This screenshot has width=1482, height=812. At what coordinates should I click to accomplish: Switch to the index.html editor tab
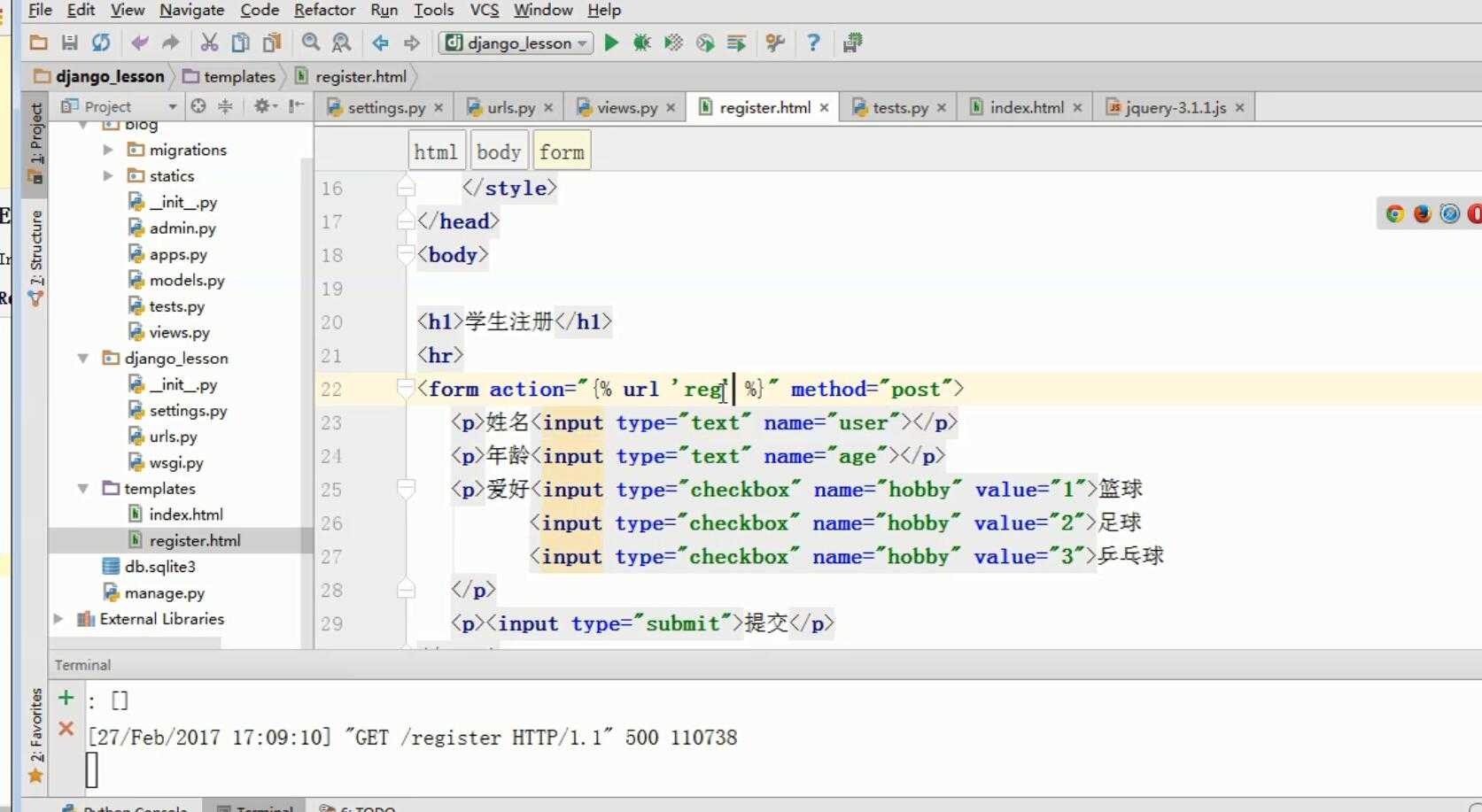[1026, 107]
